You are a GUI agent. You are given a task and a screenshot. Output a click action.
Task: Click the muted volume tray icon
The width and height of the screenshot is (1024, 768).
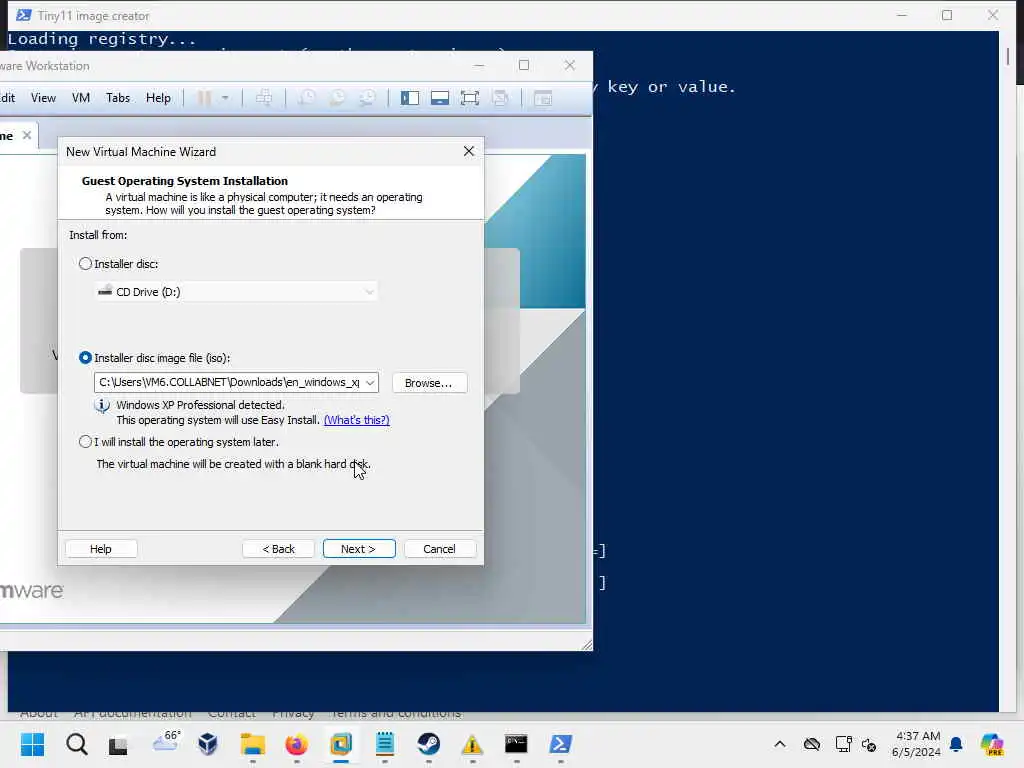[x=869, y=744]
